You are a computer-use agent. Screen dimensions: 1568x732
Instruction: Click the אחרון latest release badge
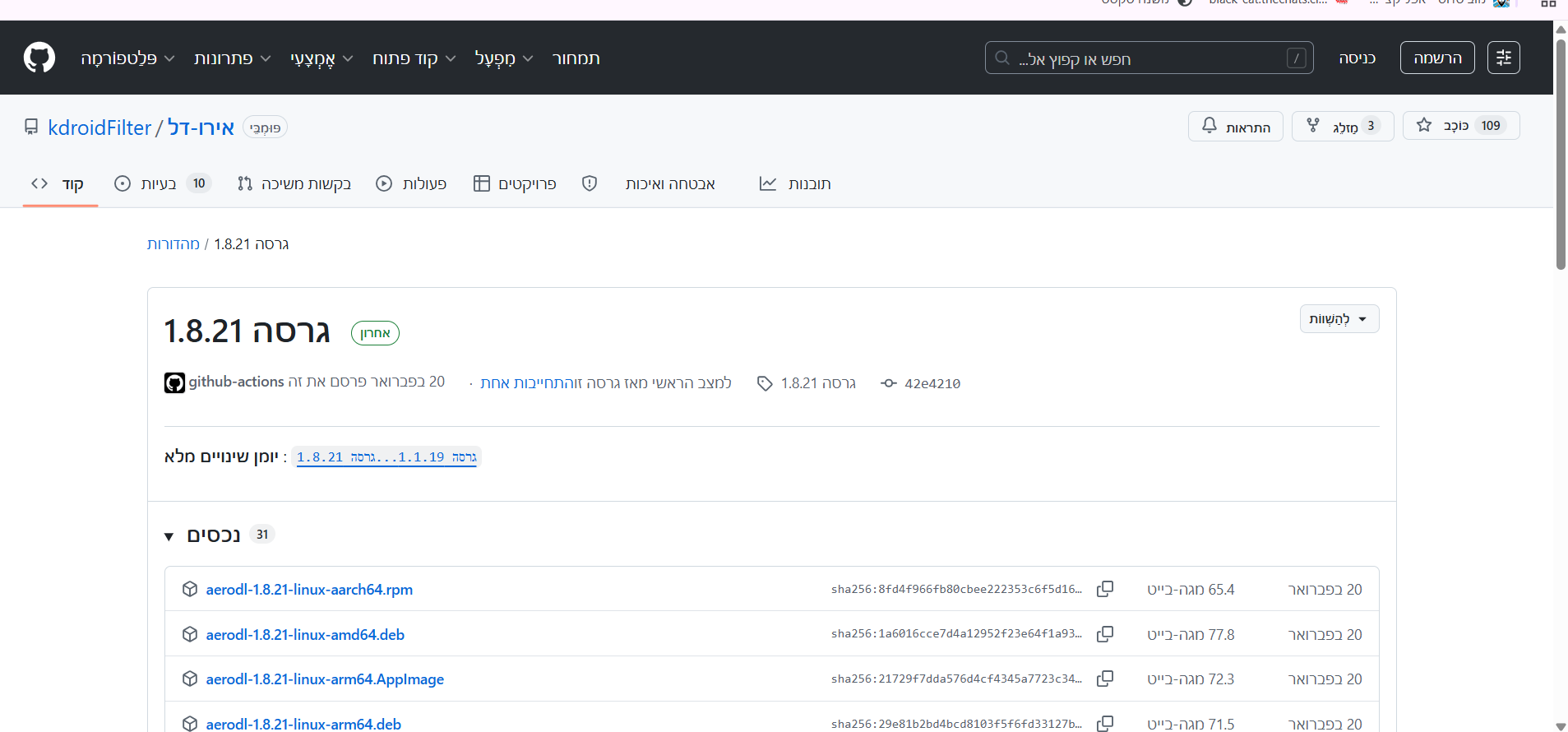pos(375,333)
